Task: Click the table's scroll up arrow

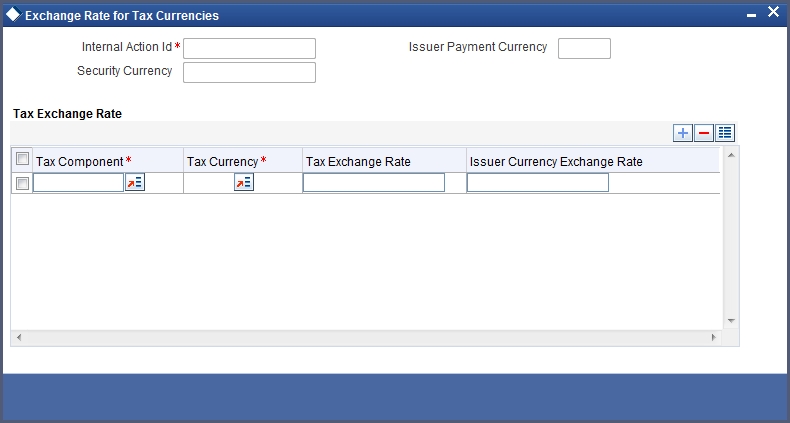Action: pyautogui.click(x=731, y=155)
